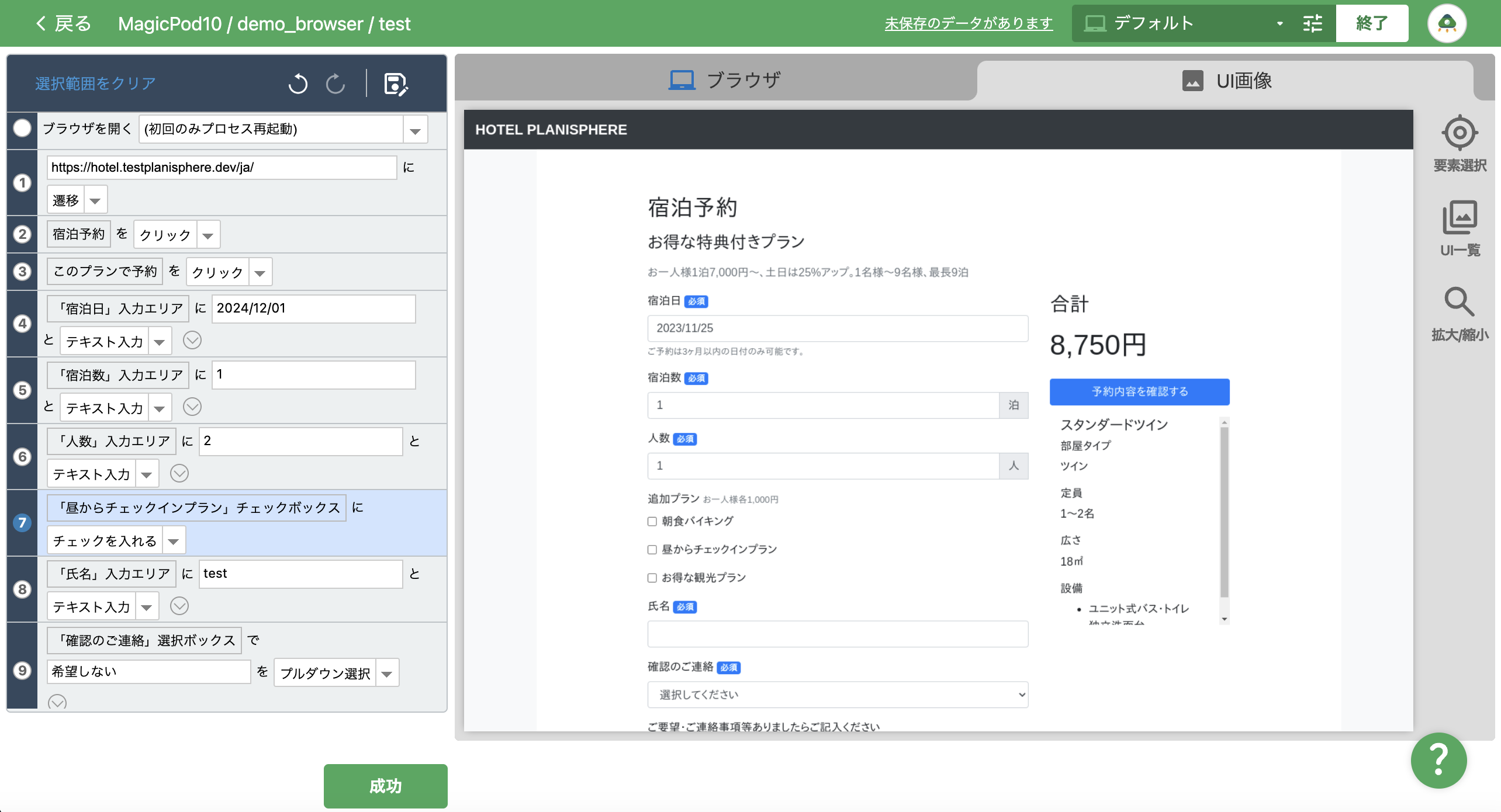
Task: Click 「宿泊日」入力エリア element chip
Action: coord(118,308)
